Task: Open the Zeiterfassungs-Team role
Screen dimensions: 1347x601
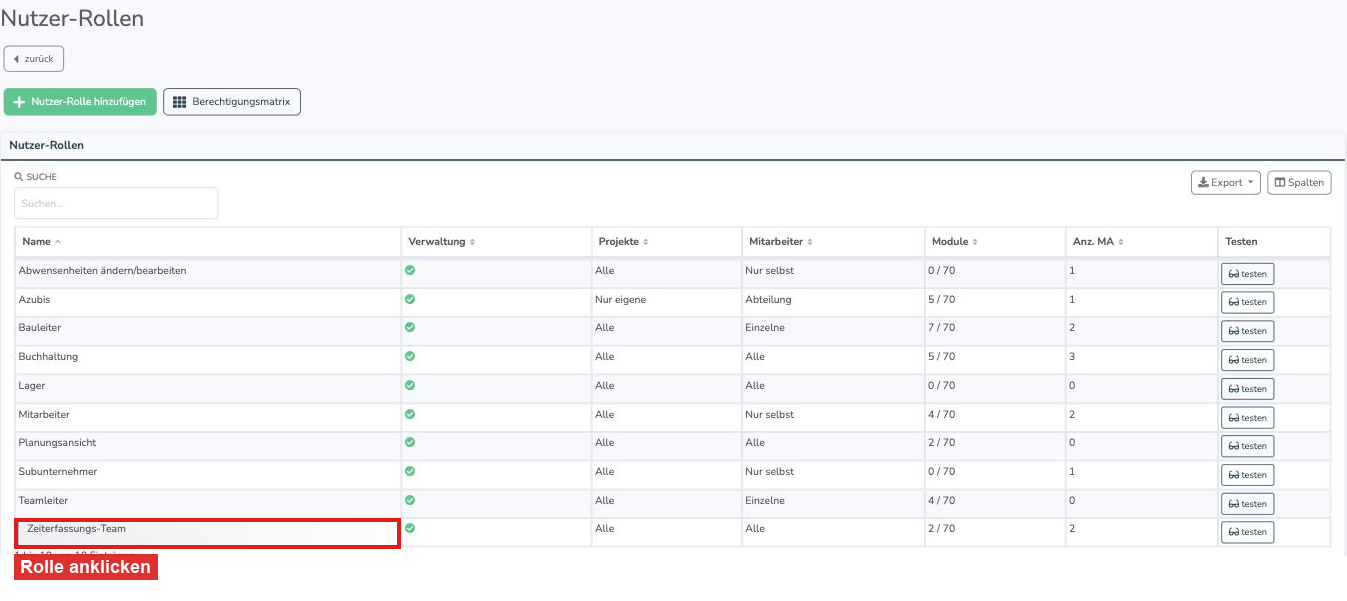Action: tap(77, 528)
